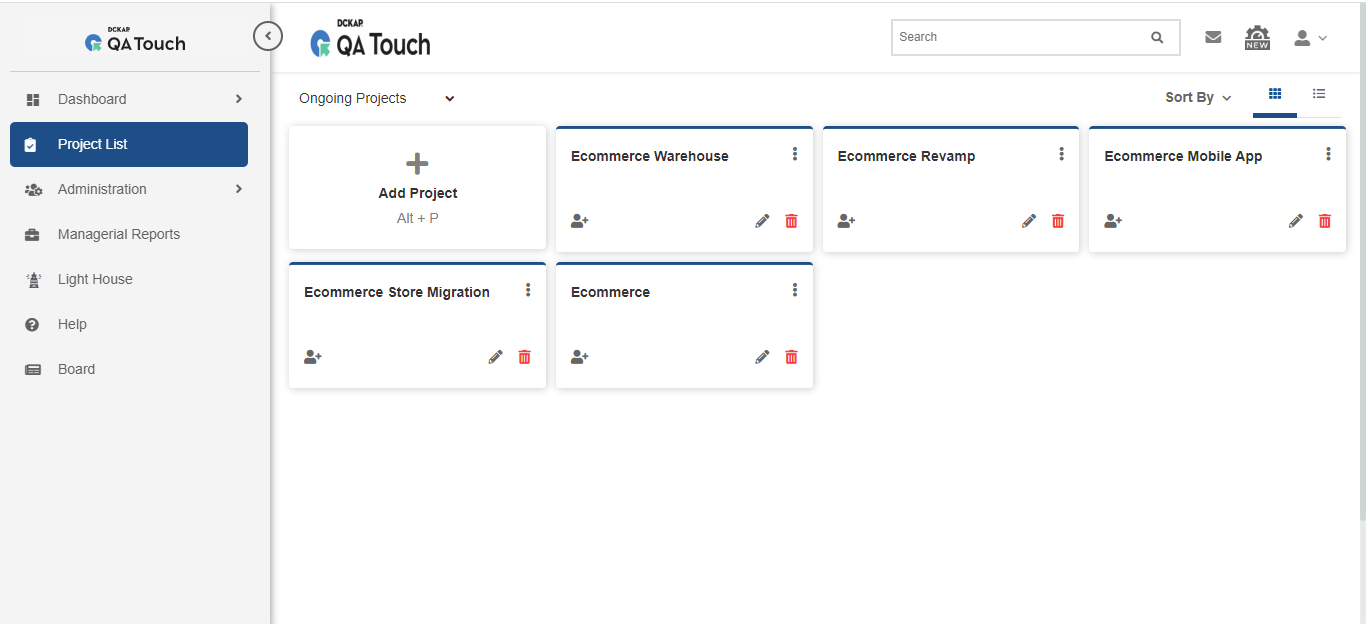Open the Ecommerce project title
Viewport: 1366px width, 624px height.
[610, 292]
